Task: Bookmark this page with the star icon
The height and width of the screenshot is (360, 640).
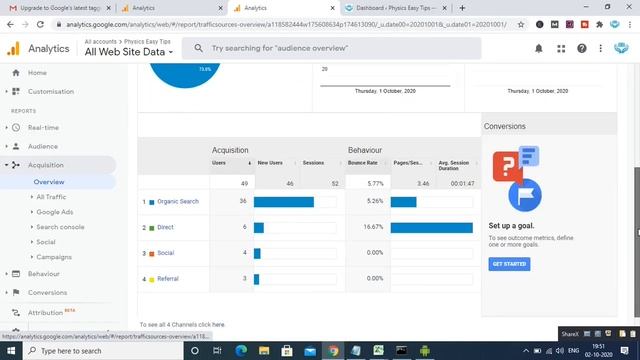Action: 521,24
